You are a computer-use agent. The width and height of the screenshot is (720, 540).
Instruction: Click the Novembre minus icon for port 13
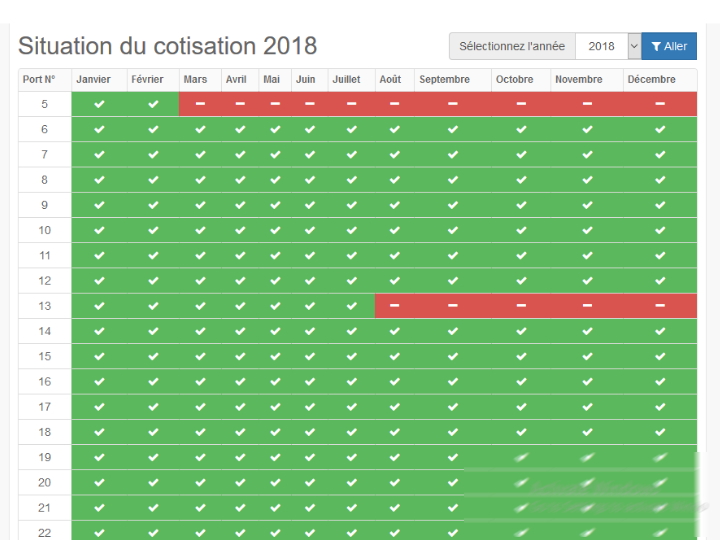[x=587, y=306]
